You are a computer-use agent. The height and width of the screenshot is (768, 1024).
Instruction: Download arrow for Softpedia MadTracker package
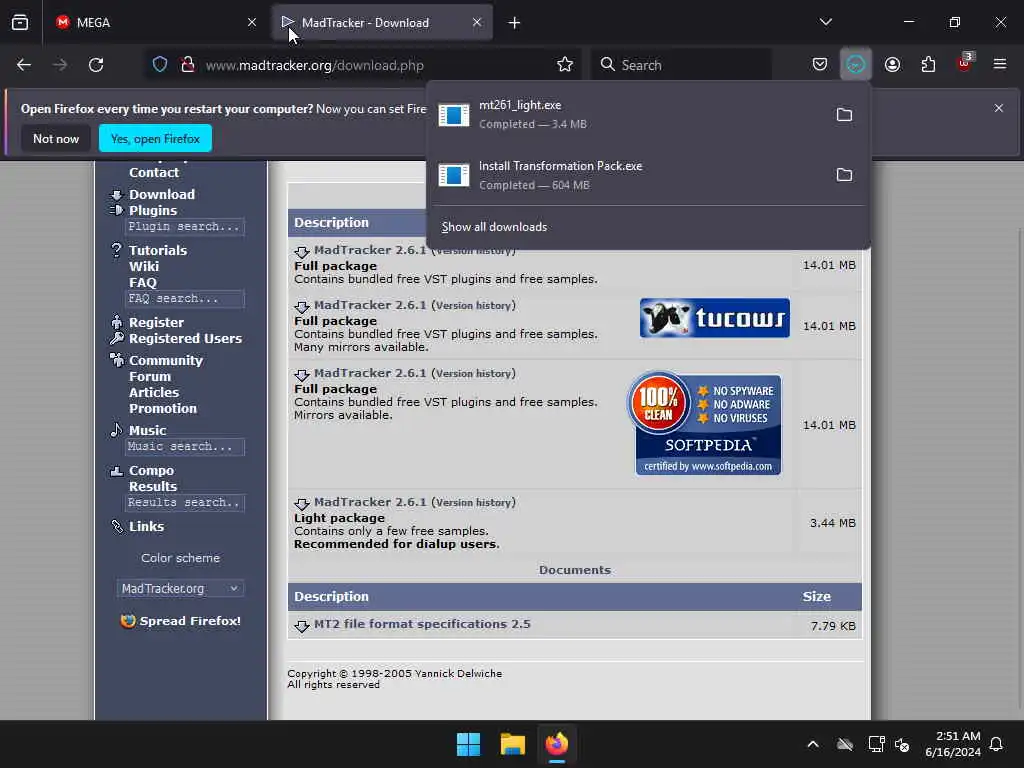(x=301, y=375)
